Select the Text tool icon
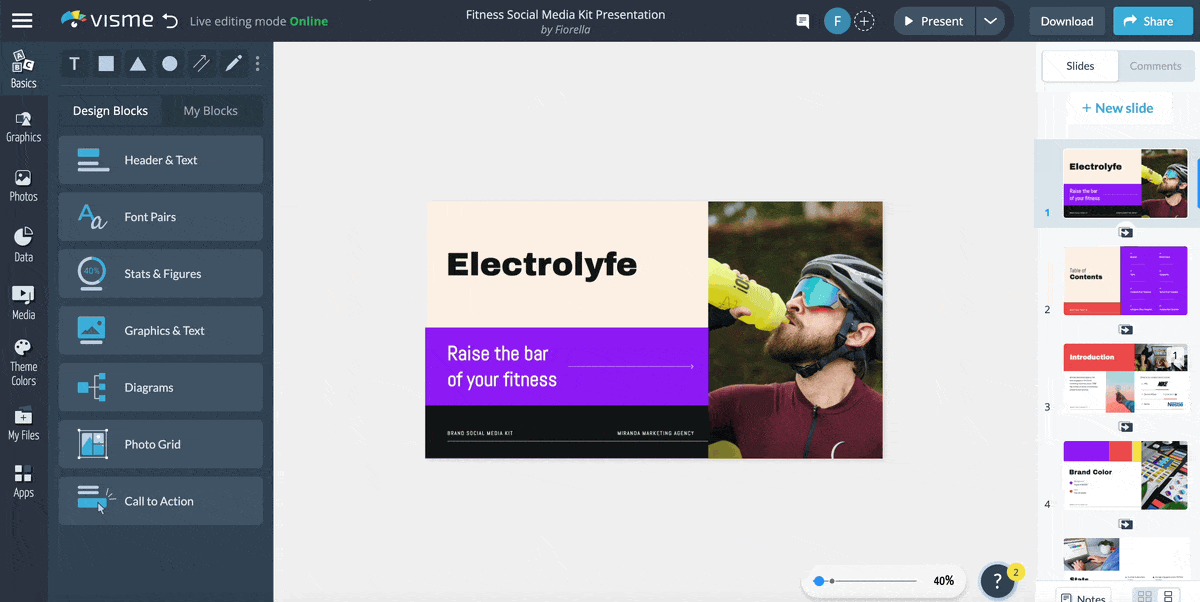The image size is (1200, 602). (74, 64)
